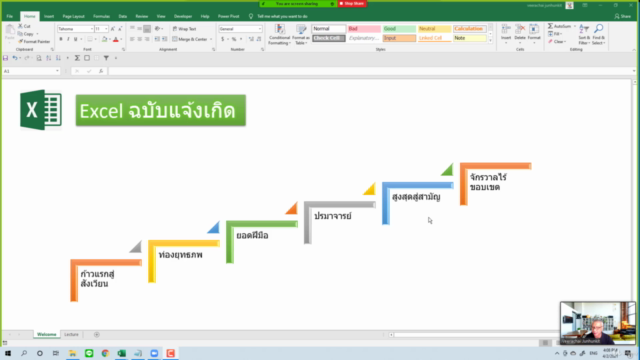640x360 pixels.
Task: Switch to the Lecture sheet tab
Action: (x=71, y=334)
